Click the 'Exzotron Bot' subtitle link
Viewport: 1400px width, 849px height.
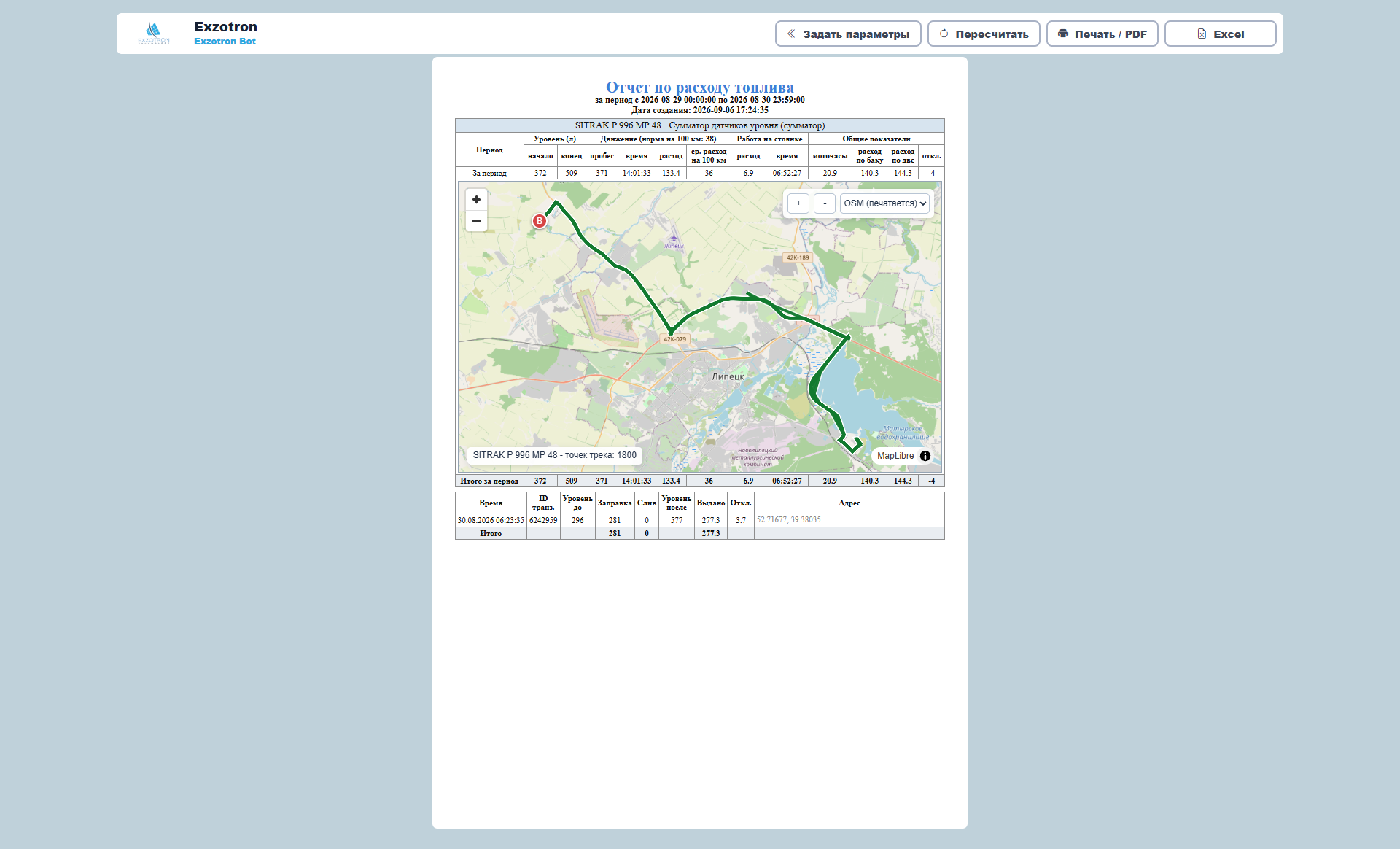coord(225,42)
